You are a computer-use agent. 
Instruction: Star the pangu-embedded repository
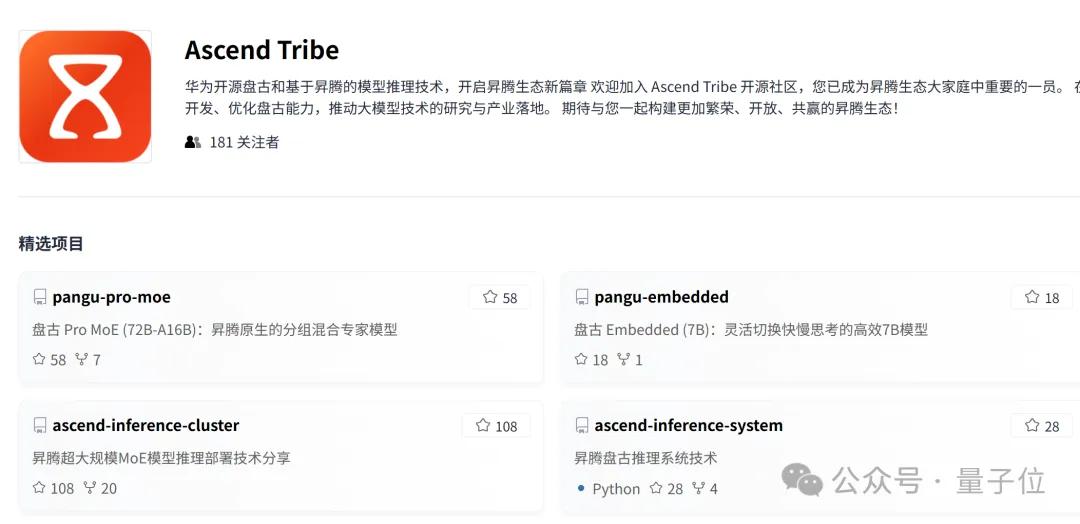pyautogui.click(x=1042, y=297)
